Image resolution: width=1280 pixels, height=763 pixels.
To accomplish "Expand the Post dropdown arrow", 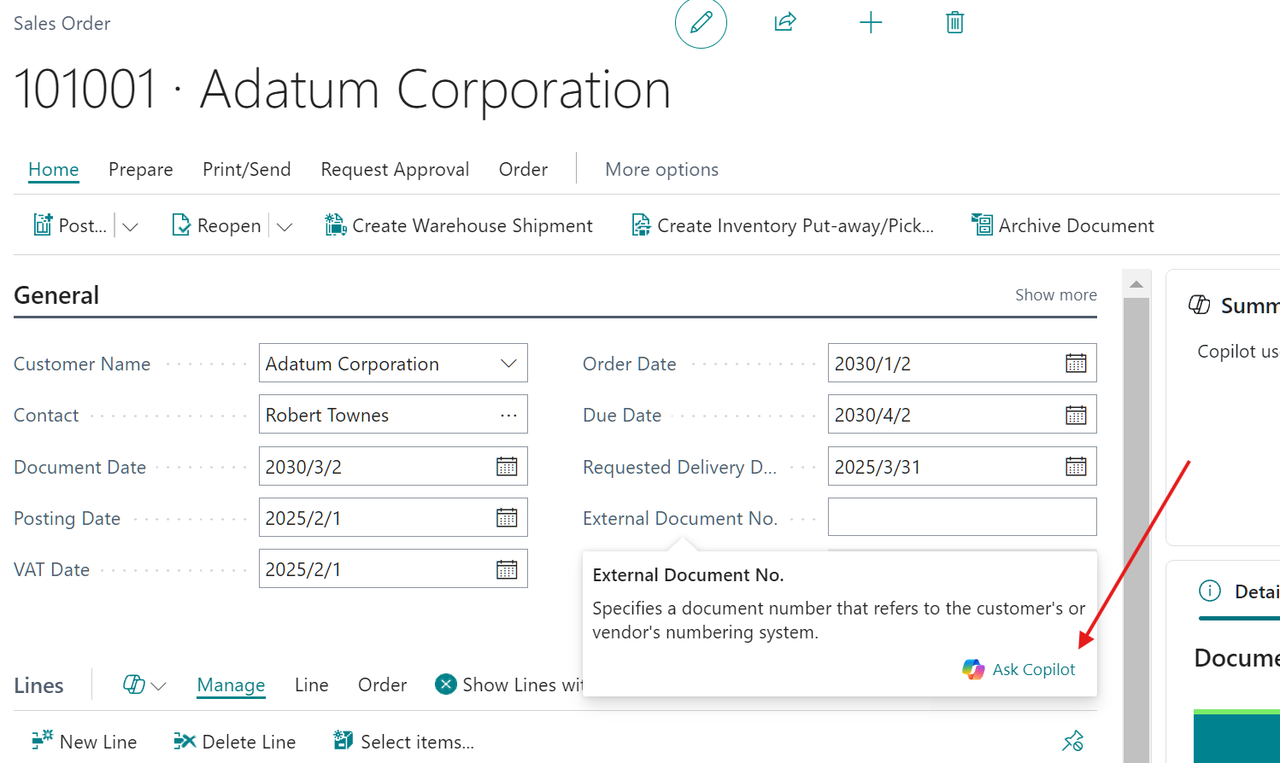I will click(x=130, y=226).
